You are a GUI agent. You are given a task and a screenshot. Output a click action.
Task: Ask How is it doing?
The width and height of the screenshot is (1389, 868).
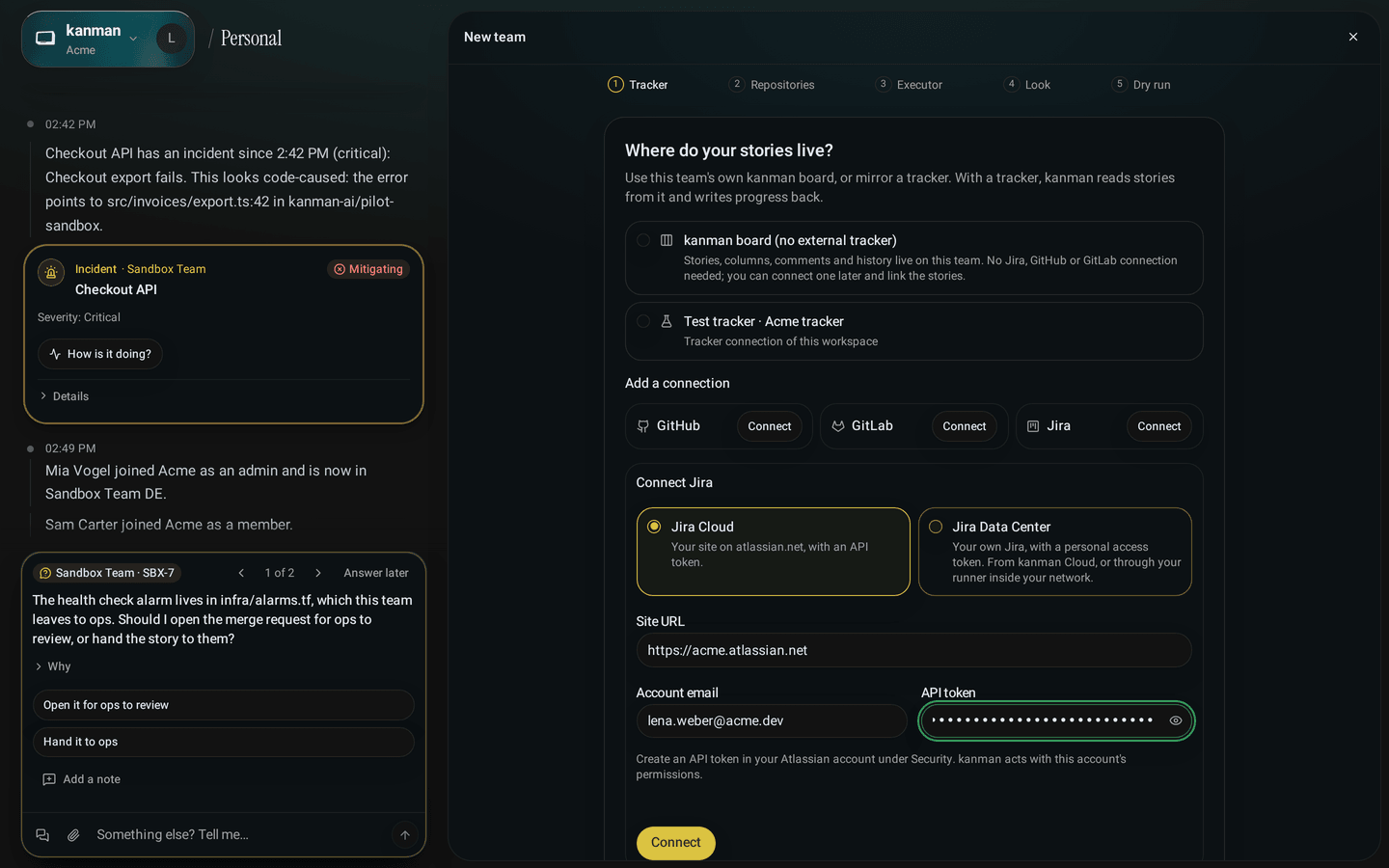100,354
